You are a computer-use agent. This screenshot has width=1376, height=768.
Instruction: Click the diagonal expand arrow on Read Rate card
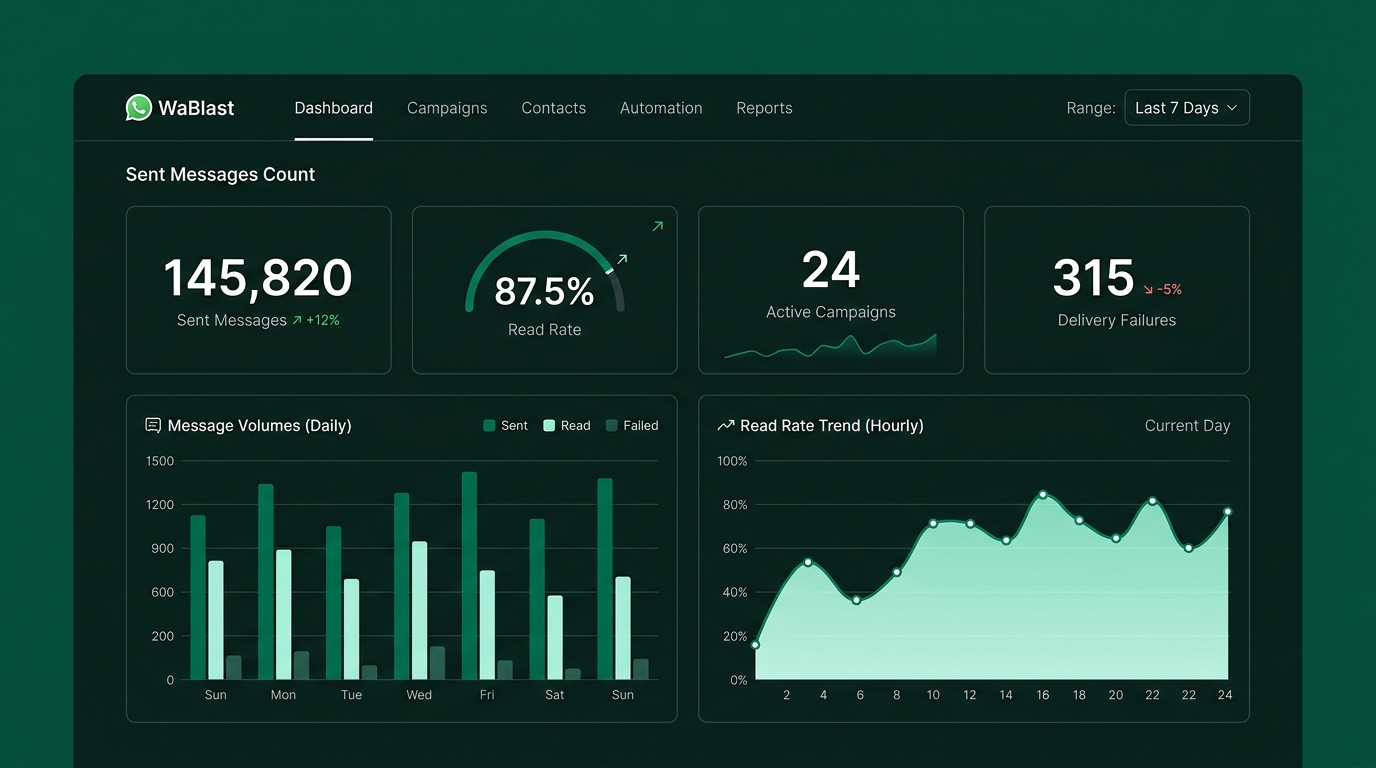pos(658,226)
